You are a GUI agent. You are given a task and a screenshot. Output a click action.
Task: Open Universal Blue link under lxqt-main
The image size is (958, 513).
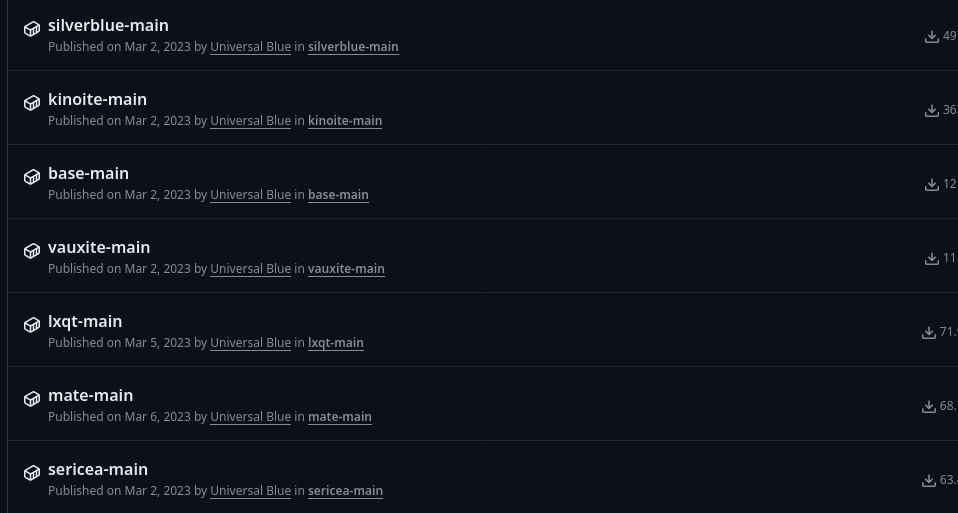click(250, 343)
